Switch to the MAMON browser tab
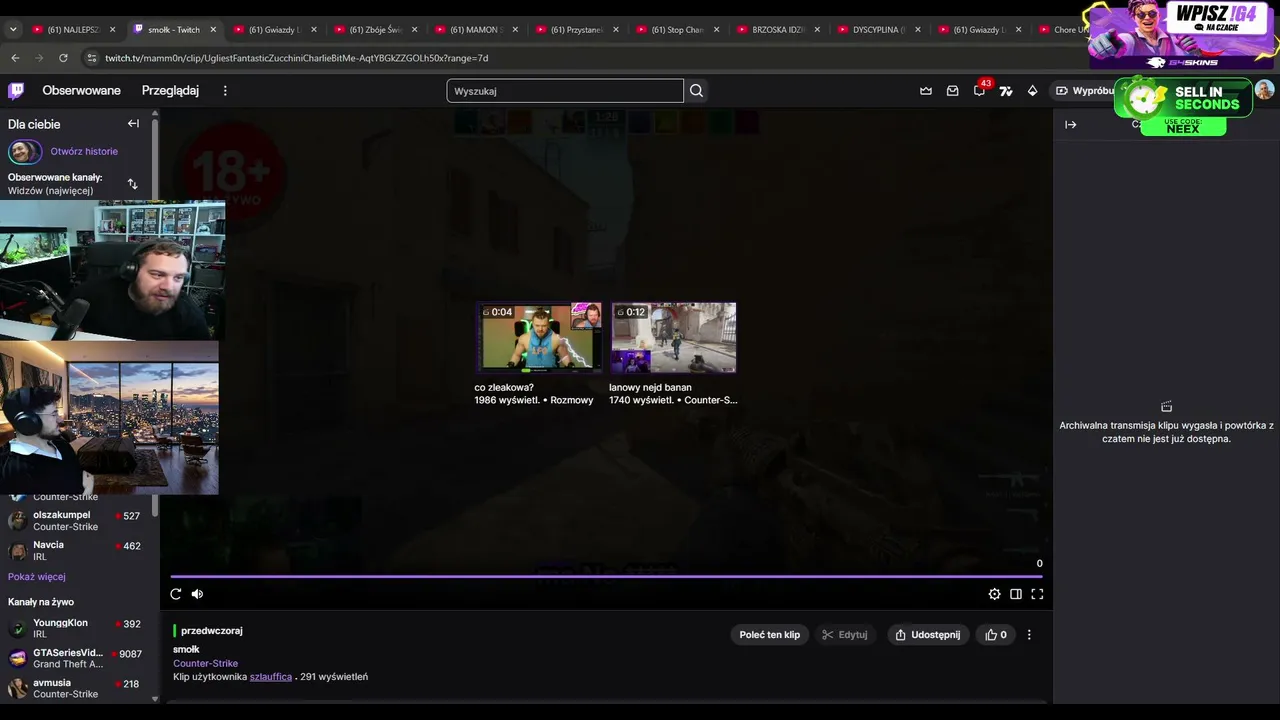 (x=477, y=30)
